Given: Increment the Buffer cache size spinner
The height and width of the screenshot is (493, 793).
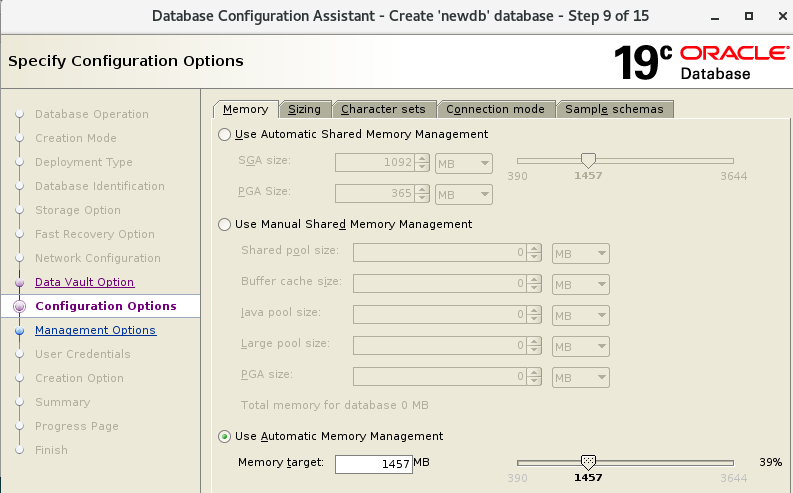Looking at the screenshot, I should 534,279.
